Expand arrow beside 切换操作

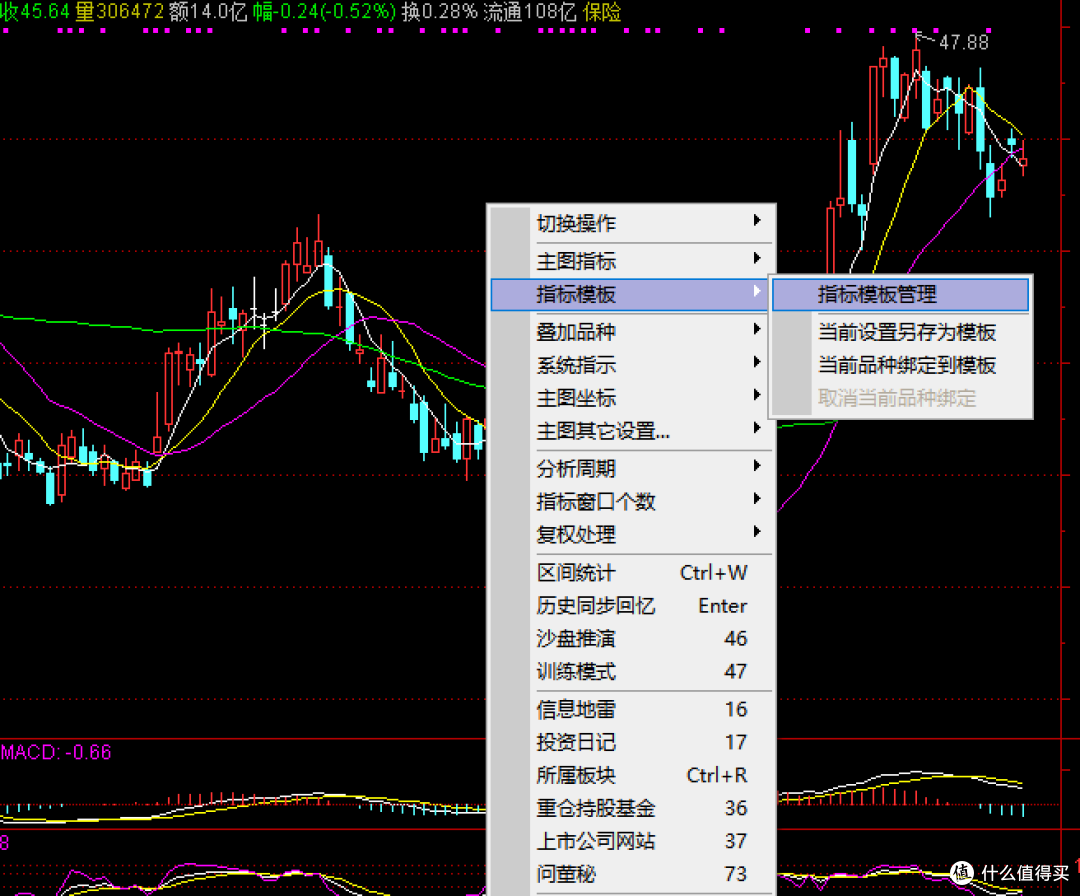756,220
